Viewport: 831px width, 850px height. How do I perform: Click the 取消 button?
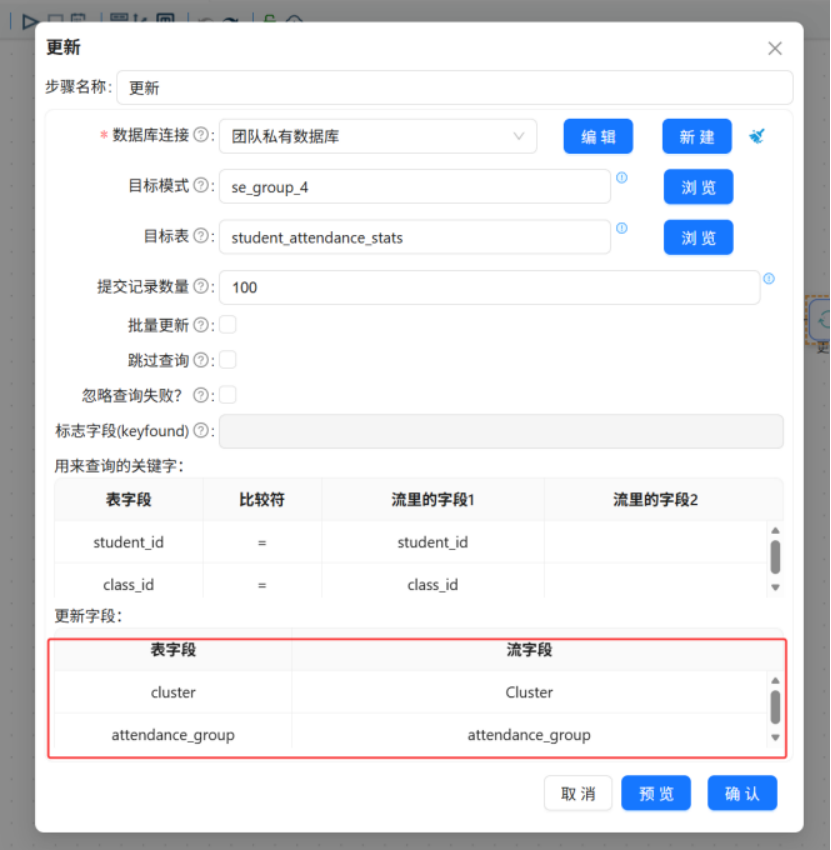click(578, 793)
